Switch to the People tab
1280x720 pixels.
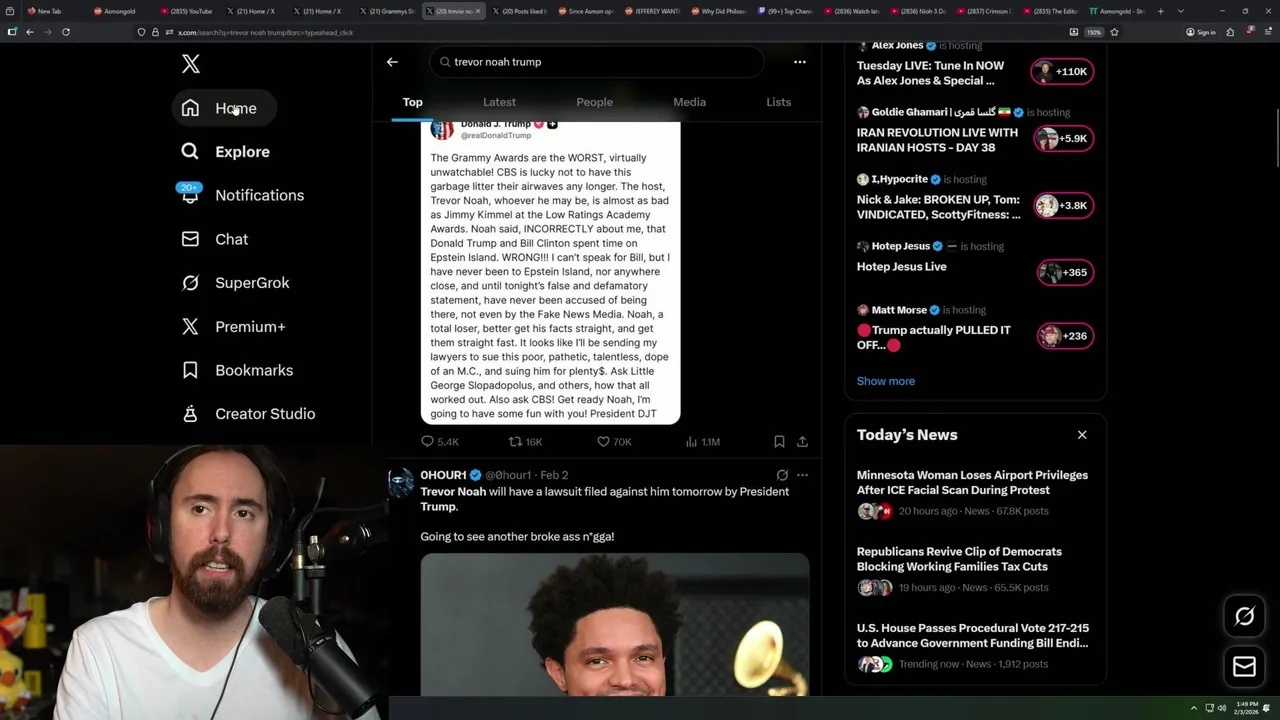[x=594, y=102]
